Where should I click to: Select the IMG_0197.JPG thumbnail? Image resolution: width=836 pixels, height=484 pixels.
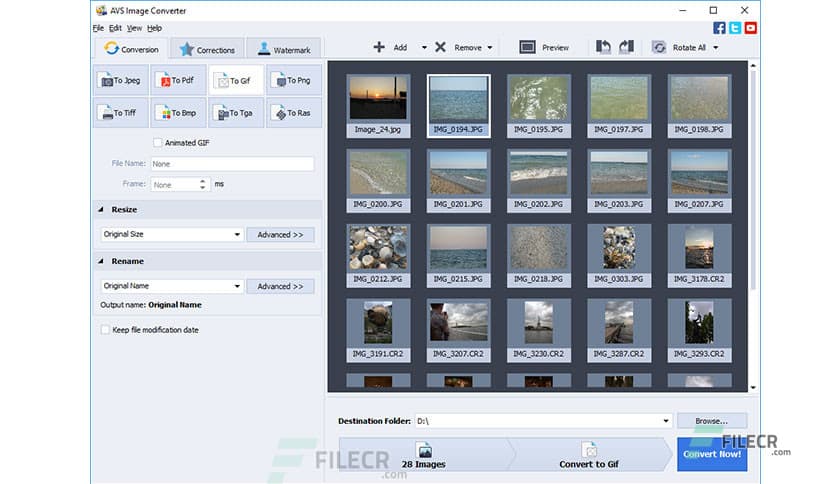(619, 106)
